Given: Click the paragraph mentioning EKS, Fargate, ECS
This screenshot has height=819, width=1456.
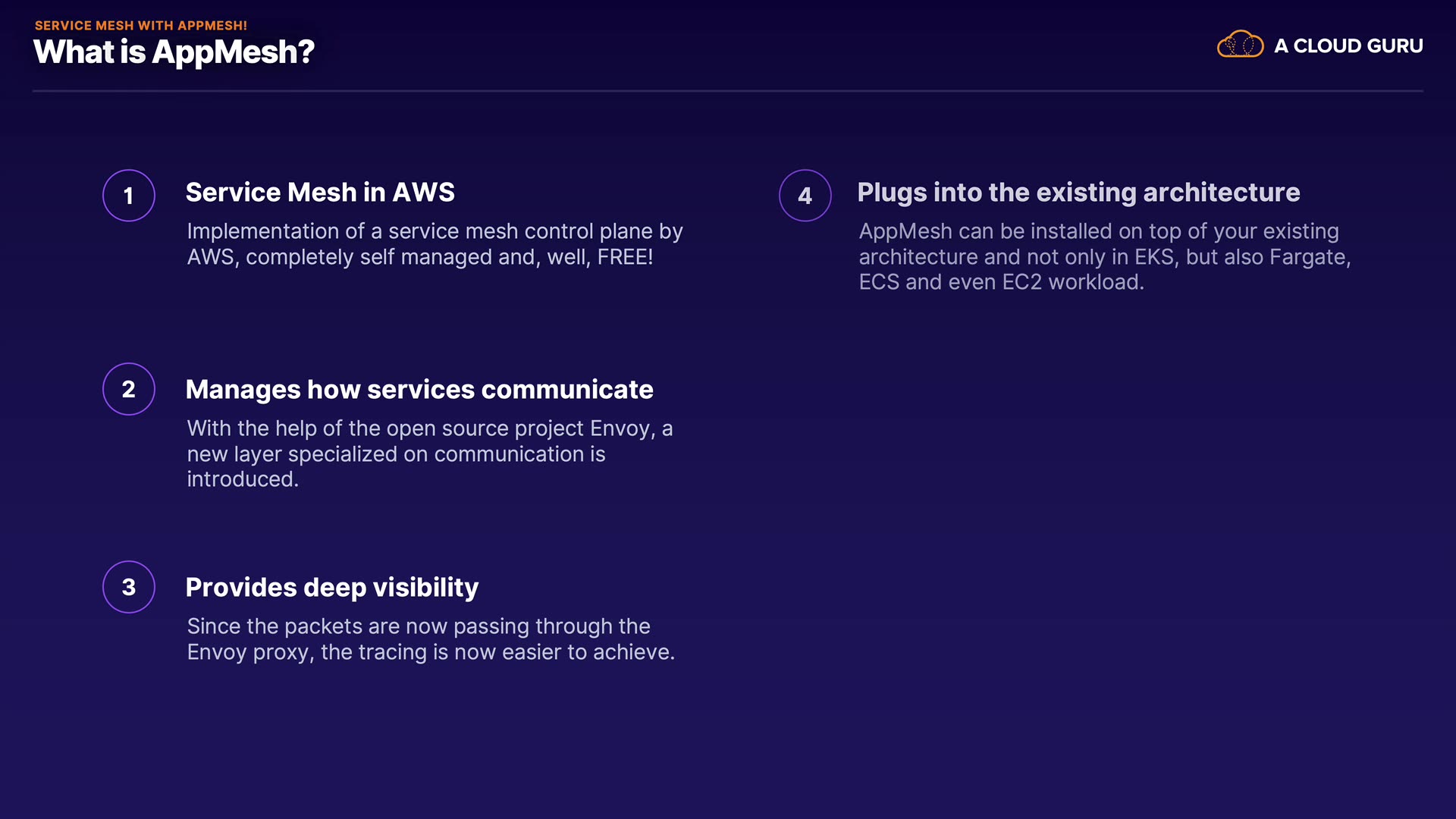Looking at the screenshot, I should 1104,256.
